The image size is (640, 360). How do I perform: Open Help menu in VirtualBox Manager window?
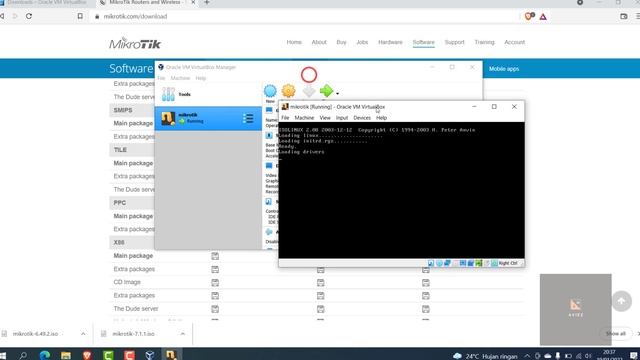point(200,78)
